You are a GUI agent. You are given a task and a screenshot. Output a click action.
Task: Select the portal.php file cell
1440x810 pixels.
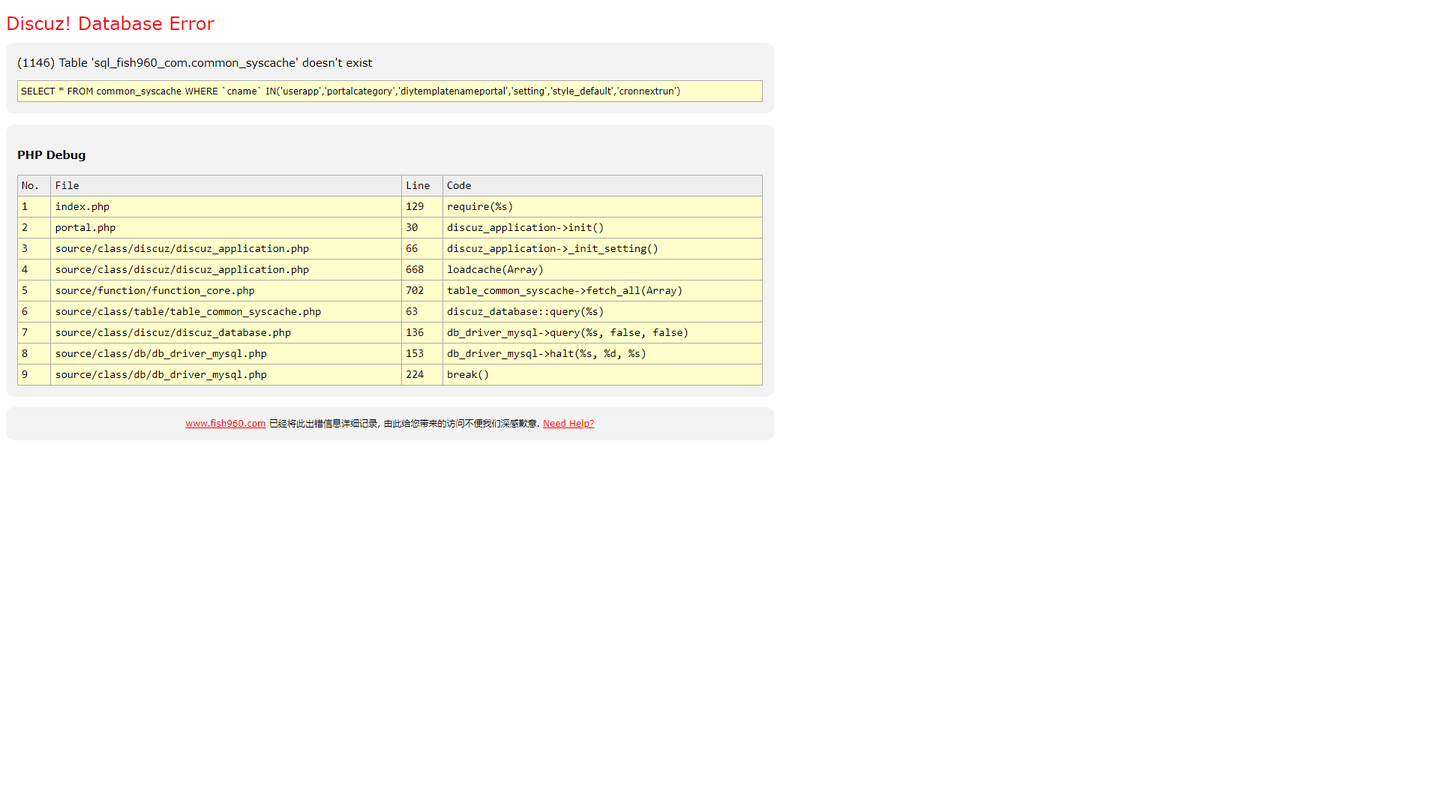click(x=226, y=228)
